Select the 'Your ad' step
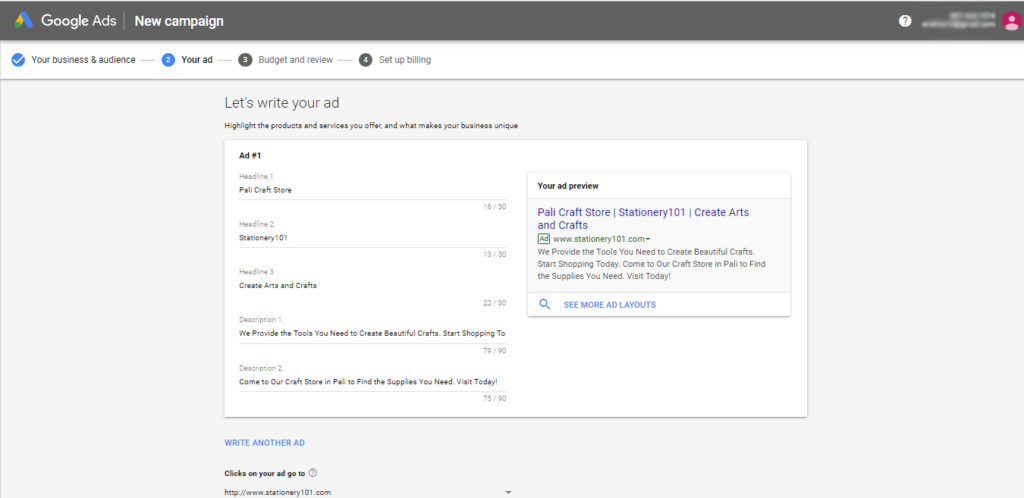The image size is (1024, 498). pyautogui.click(x=197, y=60)
